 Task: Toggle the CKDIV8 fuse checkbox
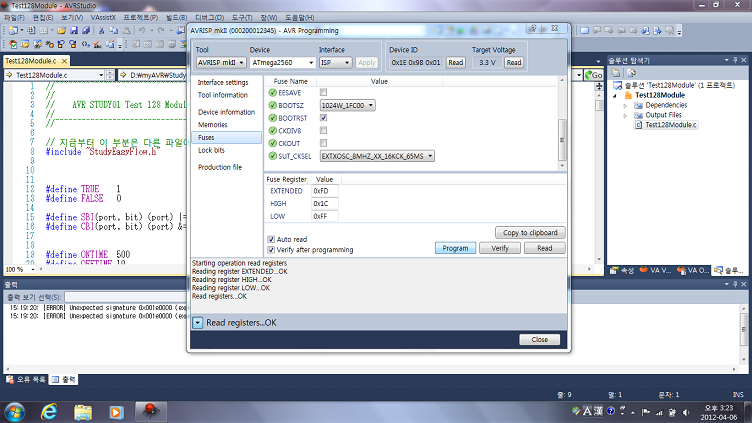click(323, 130)
